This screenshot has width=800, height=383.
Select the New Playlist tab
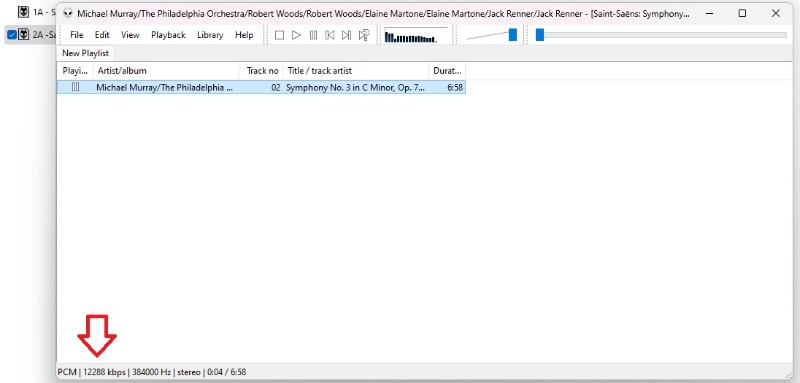(x=86, y=53)
